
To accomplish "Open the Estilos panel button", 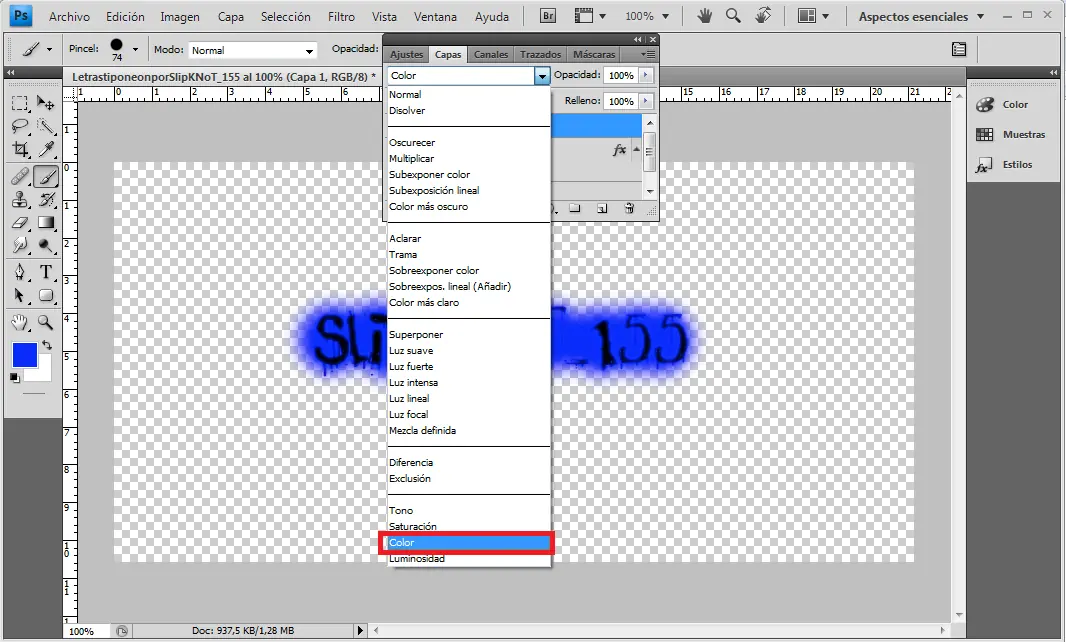I will coord(1003,165).
